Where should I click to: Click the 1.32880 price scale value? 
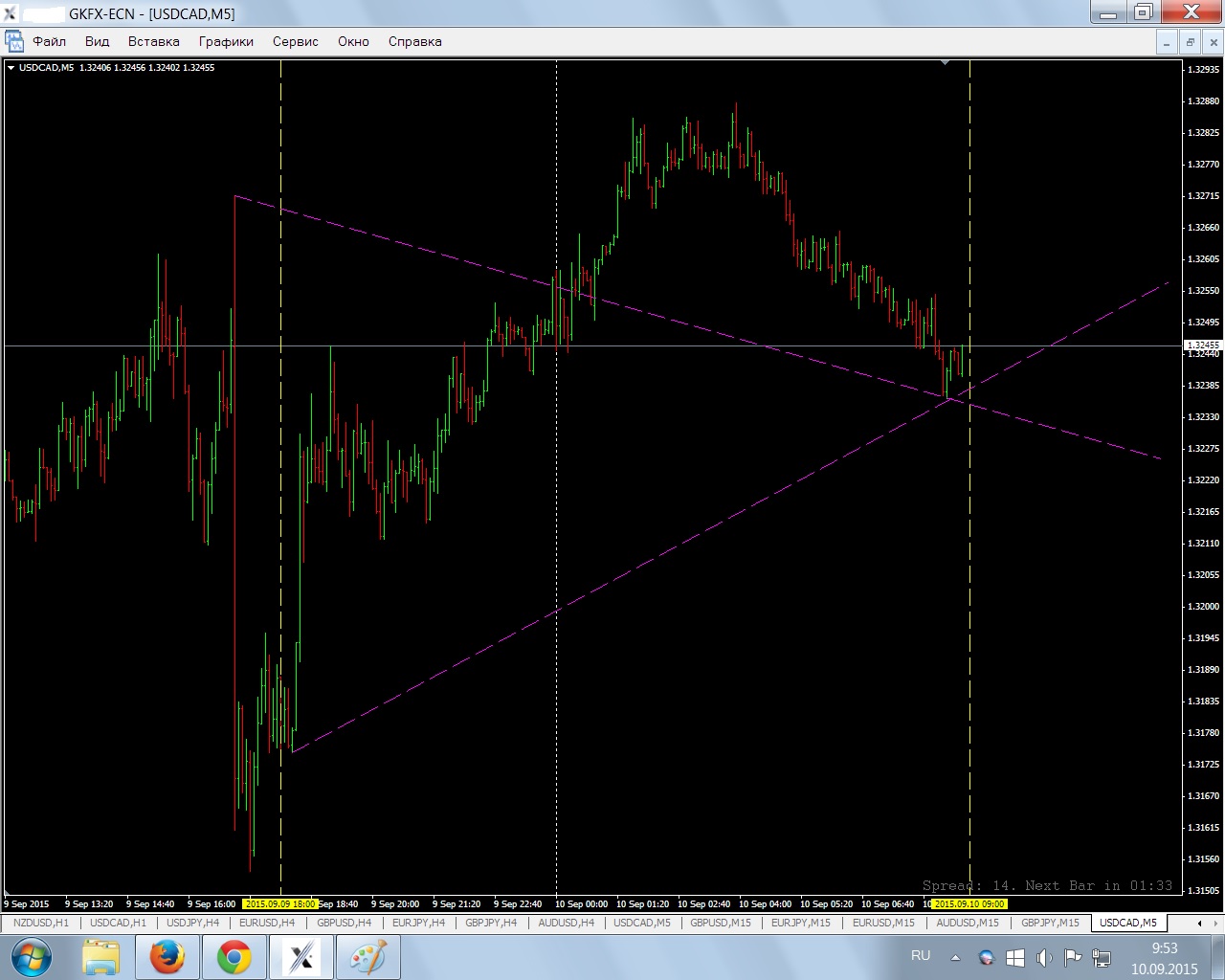[x=1203, y=101]
